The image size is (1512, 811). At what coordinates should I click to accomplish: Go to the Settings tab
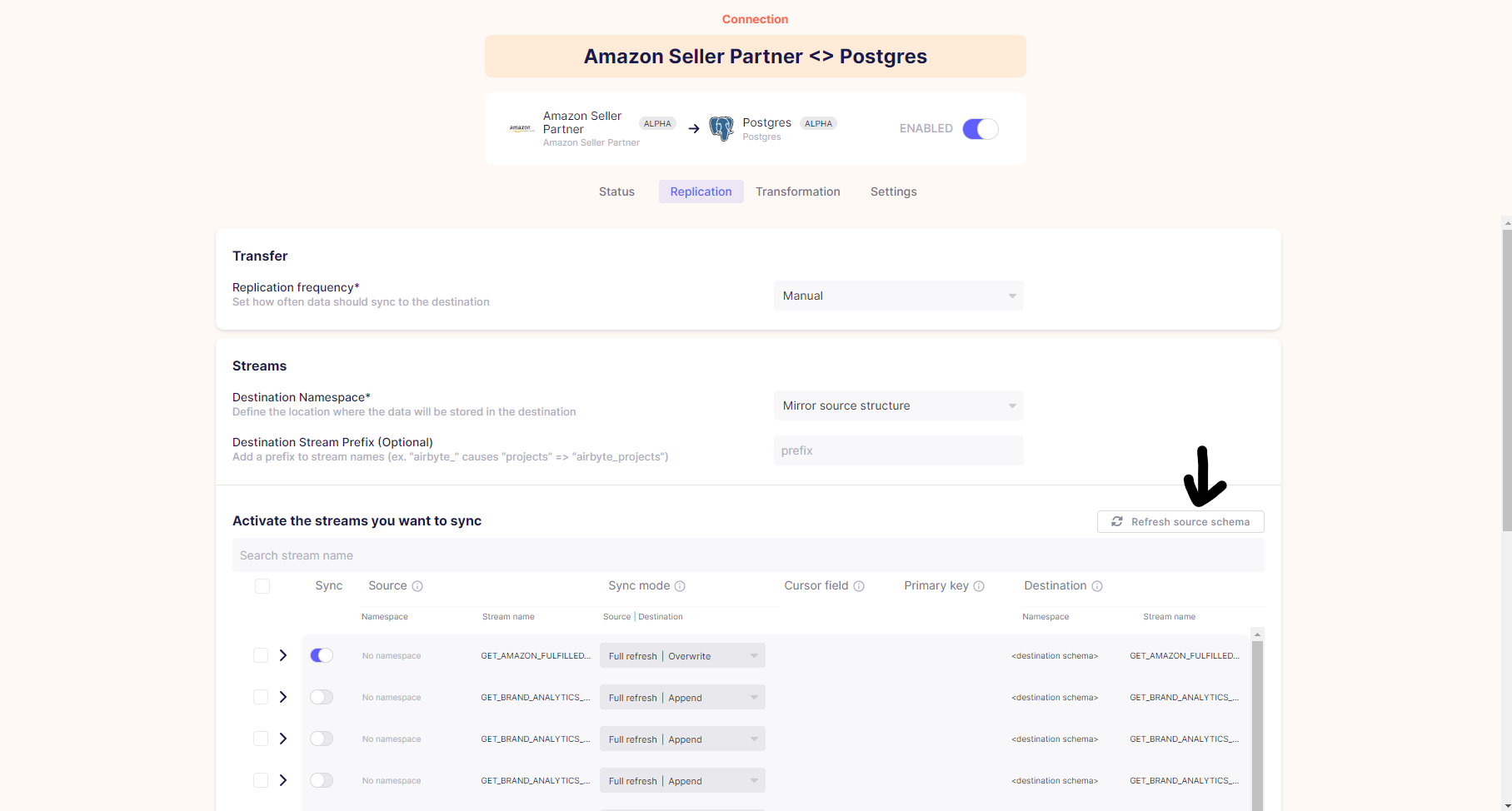coord(894,192)
